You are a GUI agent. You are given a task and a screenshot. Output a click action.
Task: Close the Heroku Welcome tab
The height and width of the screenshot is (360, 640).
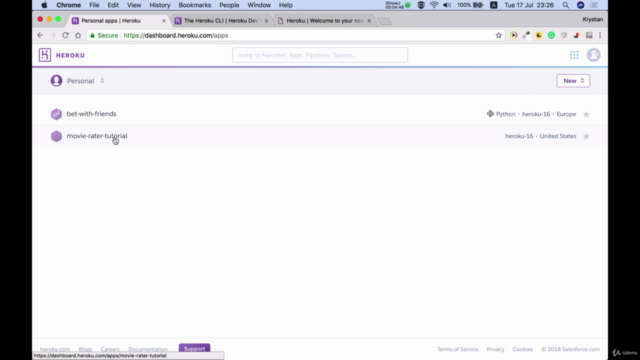(369, 21)
